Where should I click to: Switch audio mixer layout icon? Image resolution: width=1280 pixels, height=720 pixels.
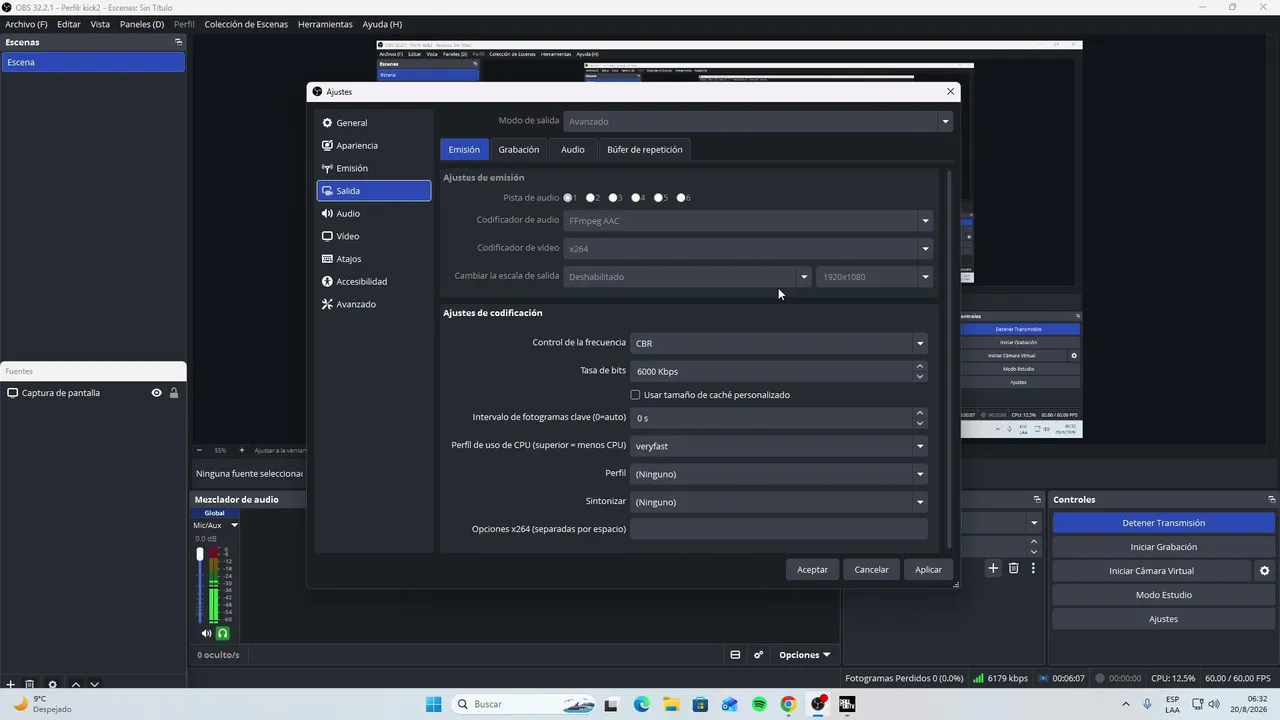735,655
